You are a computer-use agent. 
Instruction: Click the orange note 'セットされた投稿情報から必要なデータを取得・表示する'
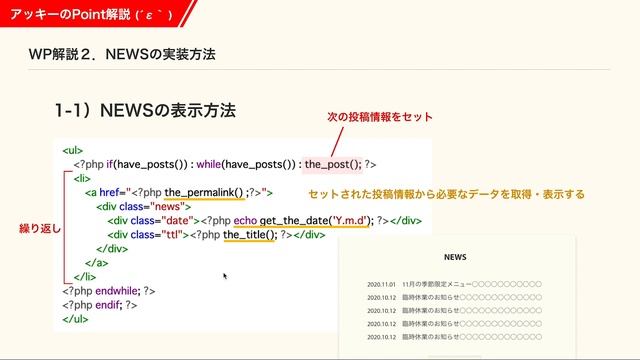tap(447, 194)
